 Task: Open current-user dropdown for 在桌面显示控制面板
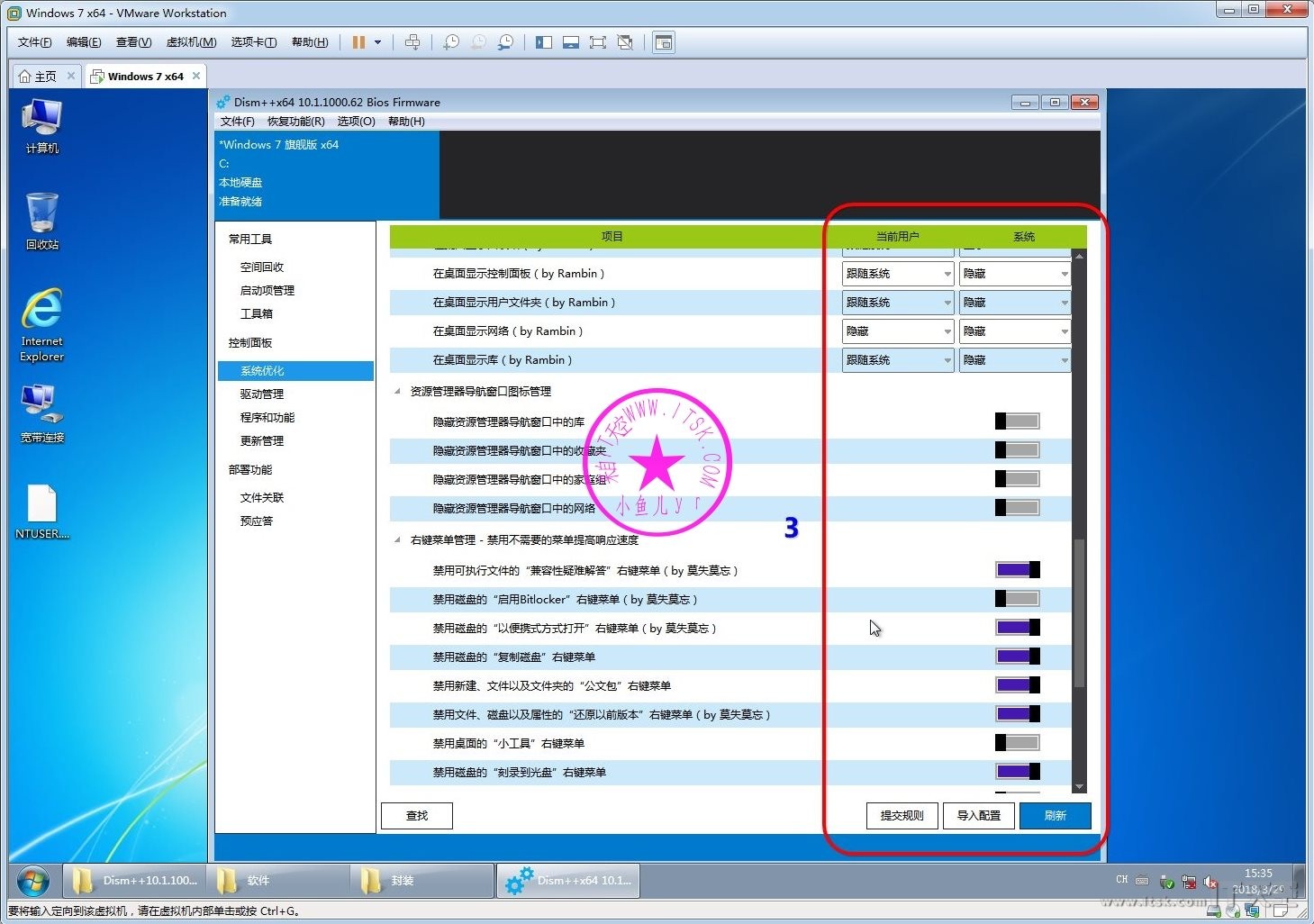898,274
